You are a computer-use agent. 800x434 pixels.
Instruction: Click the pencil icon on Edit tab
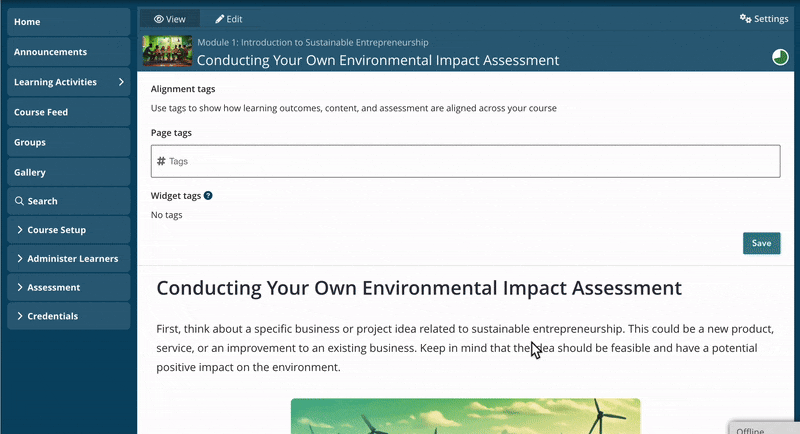(220, 19)
